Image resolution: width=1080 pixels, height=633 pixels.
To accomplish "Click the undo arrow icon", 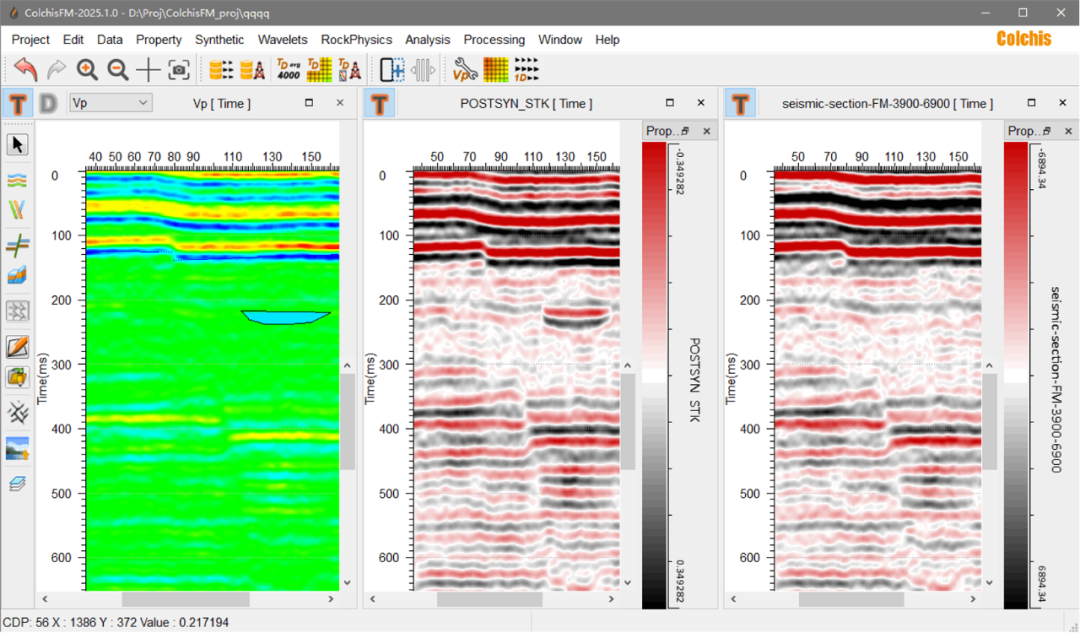I will pos(25,70).
